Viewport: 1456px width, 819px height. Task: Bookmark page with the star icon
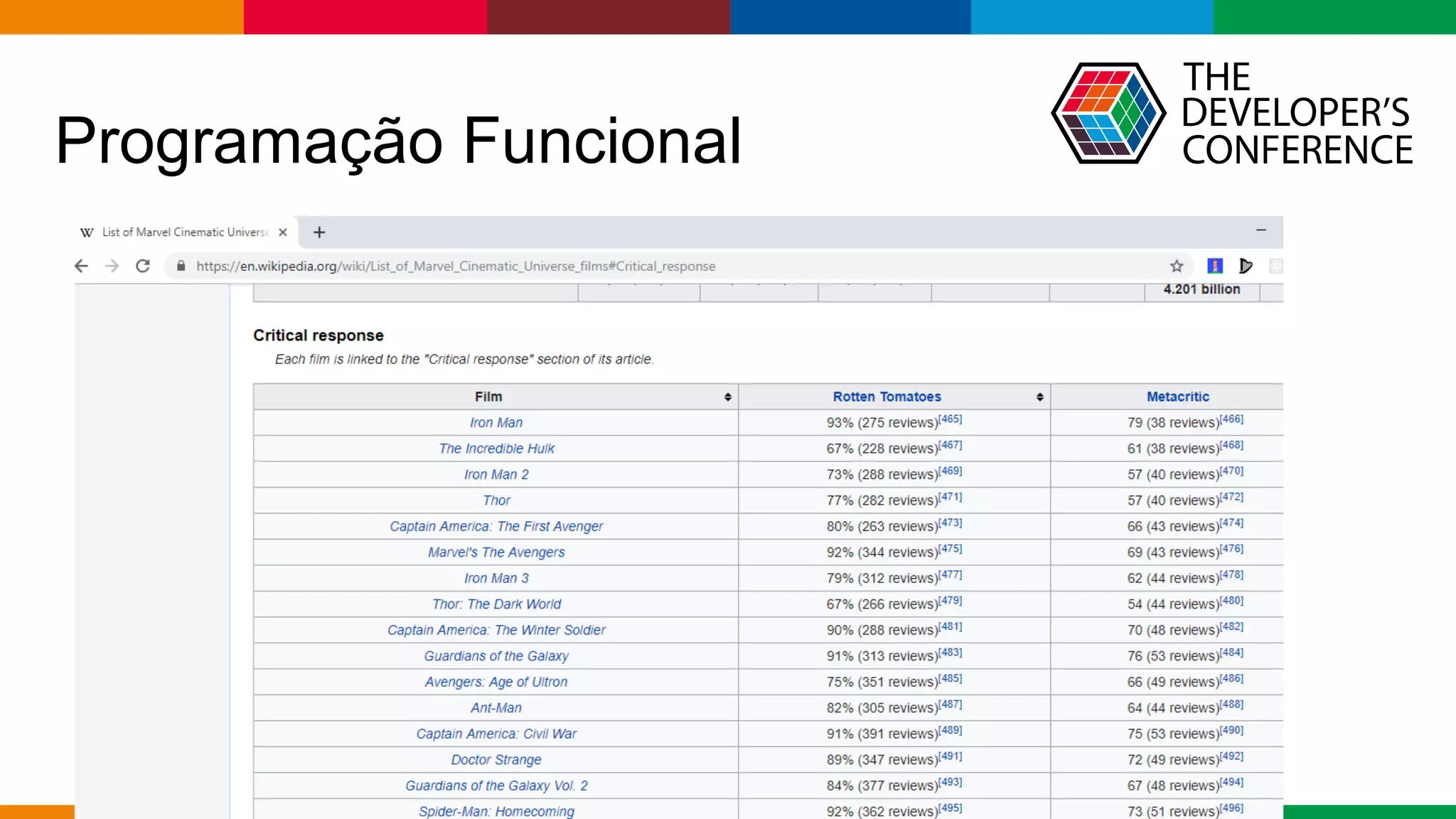pyautogui.click(x=1177, y=266)
